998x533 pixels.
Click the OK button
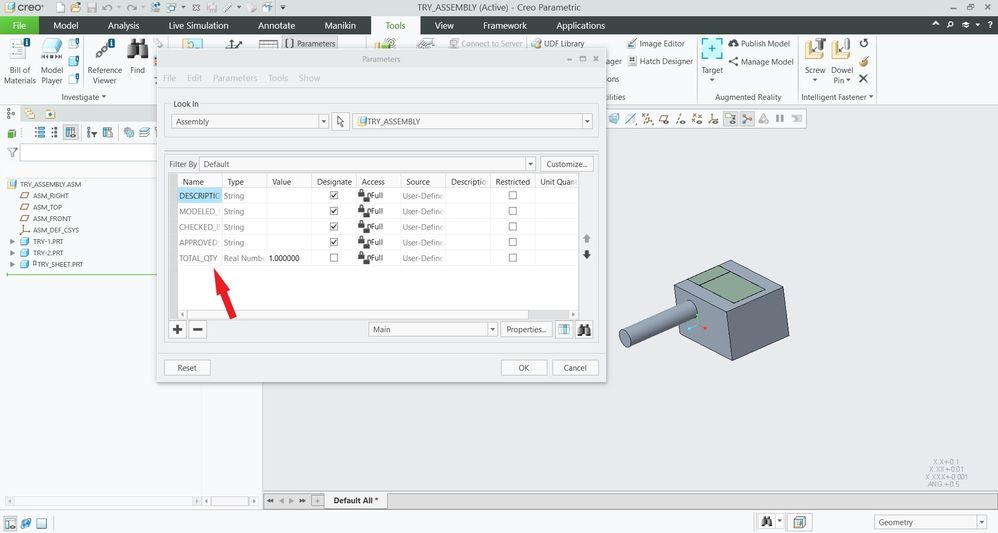[523, 367]
